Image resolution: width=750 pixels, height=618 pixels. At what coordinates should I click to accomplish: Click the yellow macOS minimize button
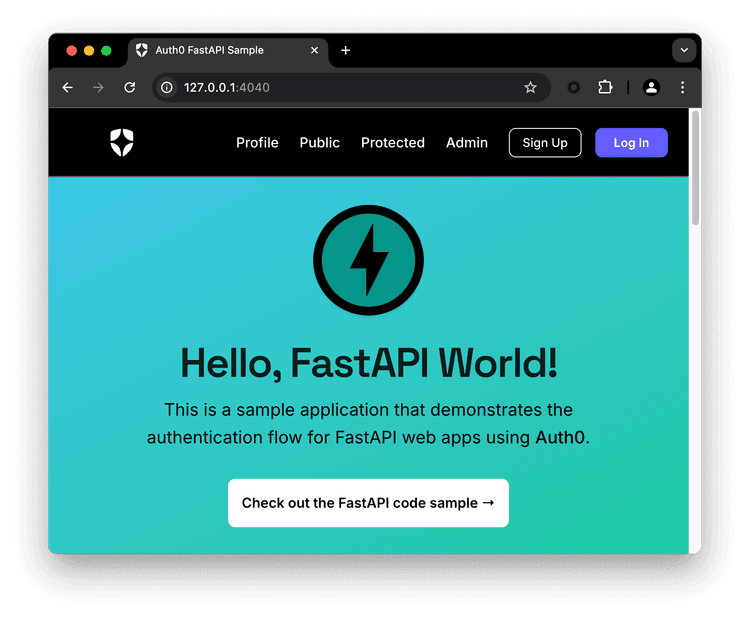click(89, 51)
